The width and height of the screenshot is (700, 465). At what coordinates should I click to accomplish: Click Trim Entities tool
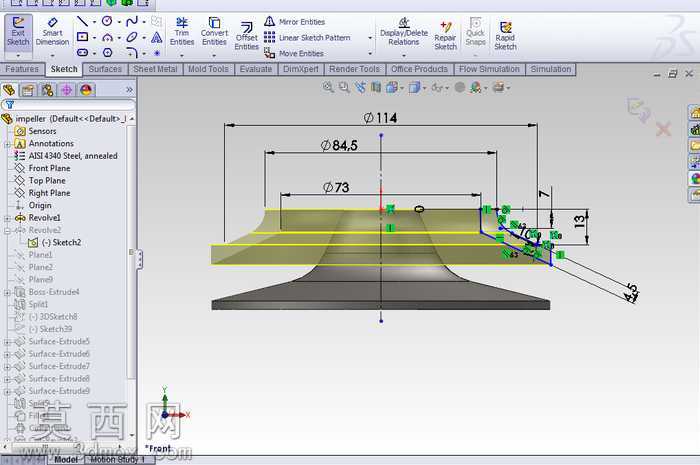[182, 32]
